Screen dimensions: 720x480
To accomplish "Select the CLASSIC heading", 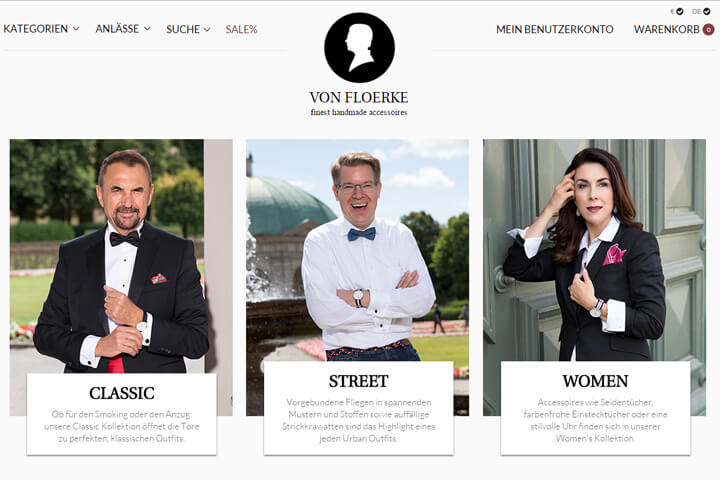I will (x=122, y=393).
